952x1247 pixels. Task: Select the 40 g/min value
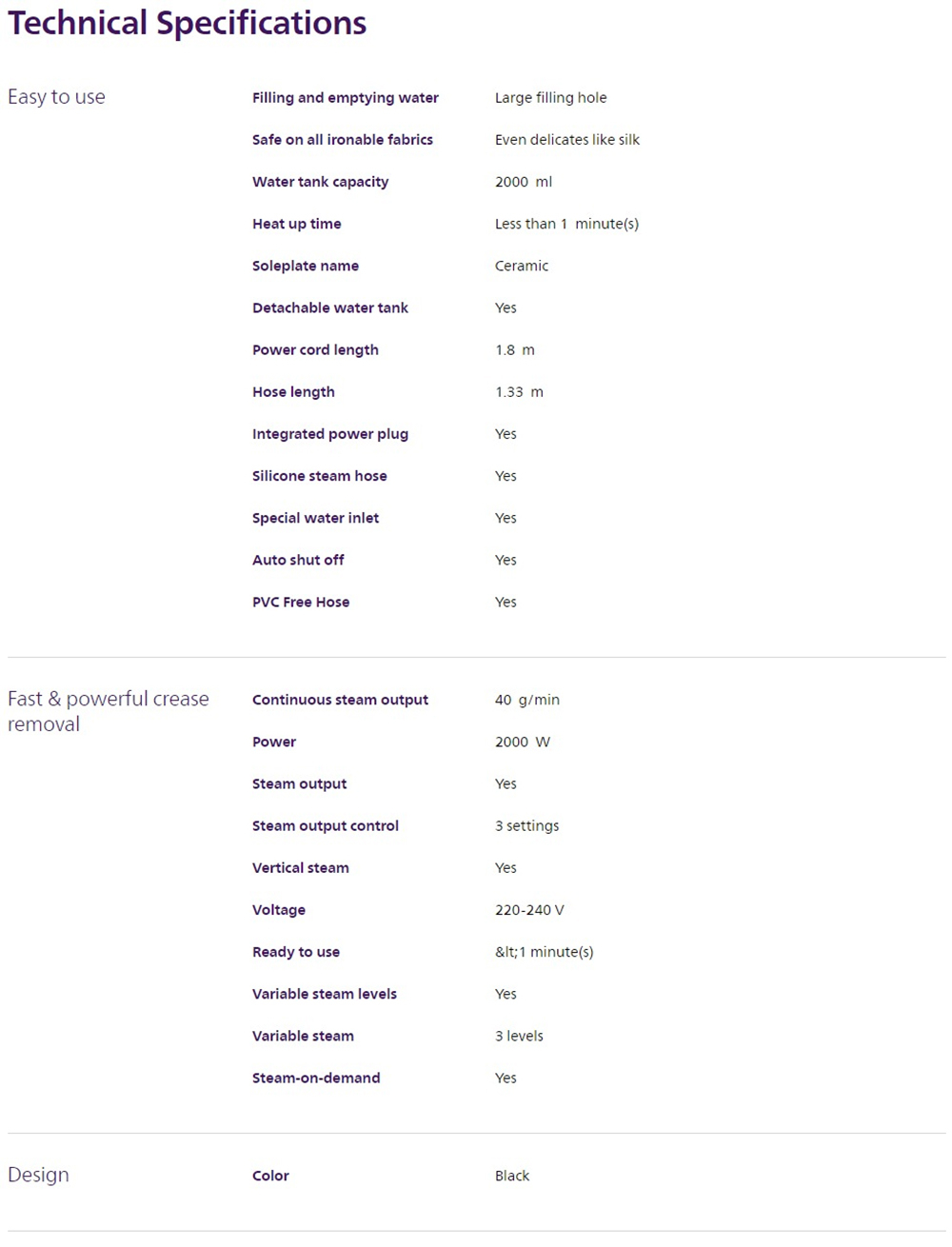click(527, 700)
